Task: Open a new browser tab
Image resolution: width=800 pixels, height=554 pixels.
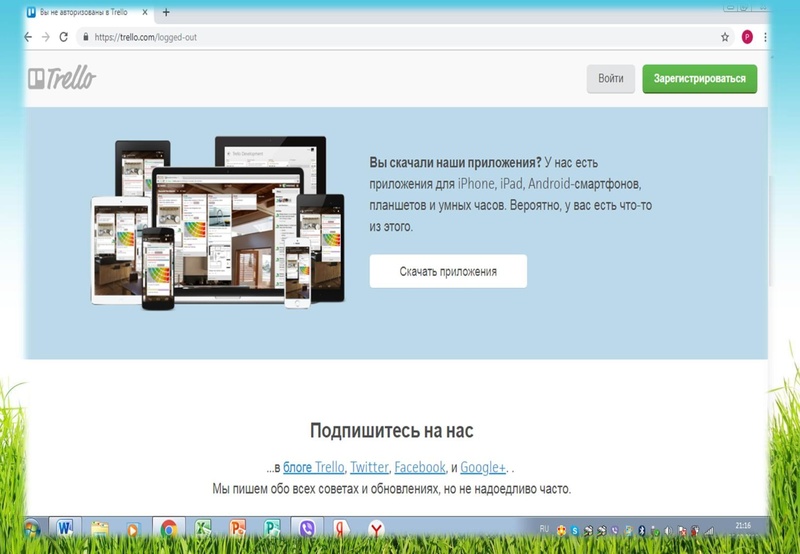Action: pos(166,12)
